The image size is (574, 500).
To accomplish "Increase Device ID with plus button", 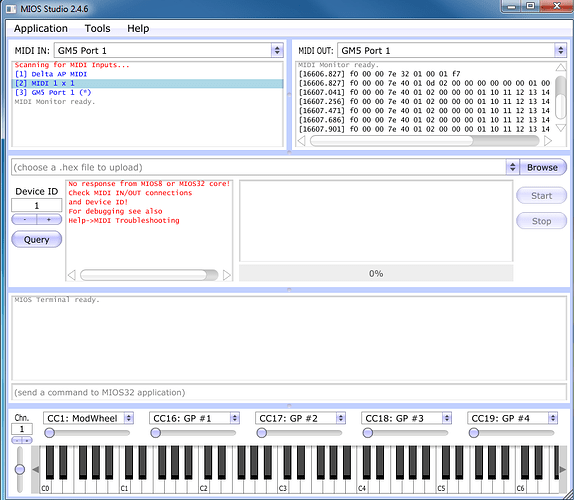I will coord(49,219).
